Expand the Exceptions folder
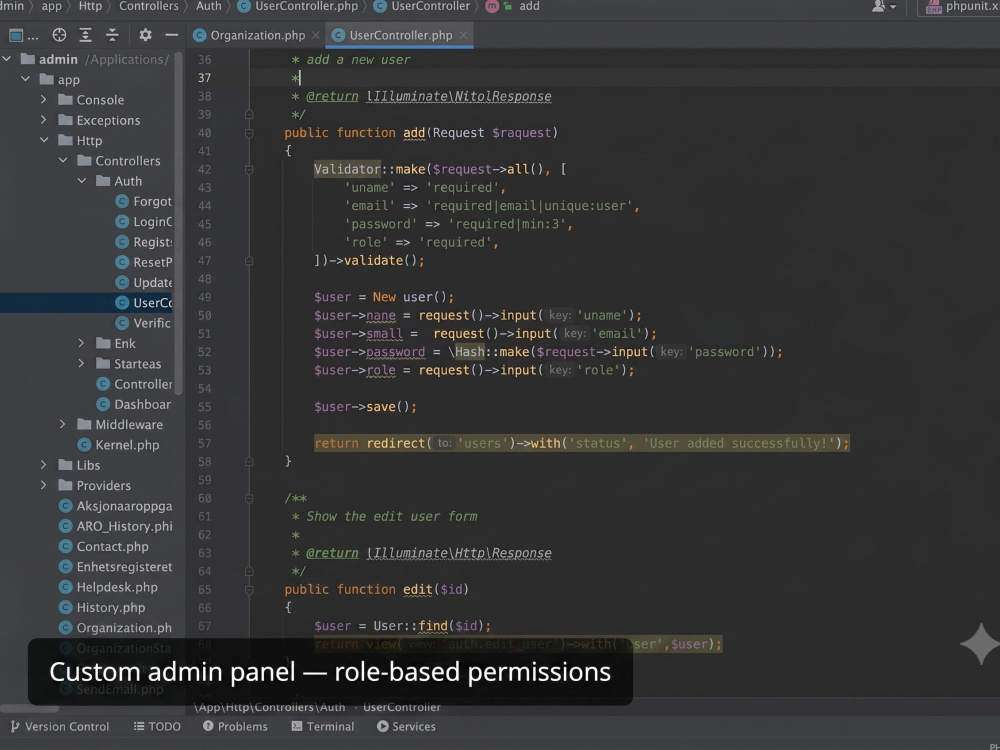 (x=43, y=121)
